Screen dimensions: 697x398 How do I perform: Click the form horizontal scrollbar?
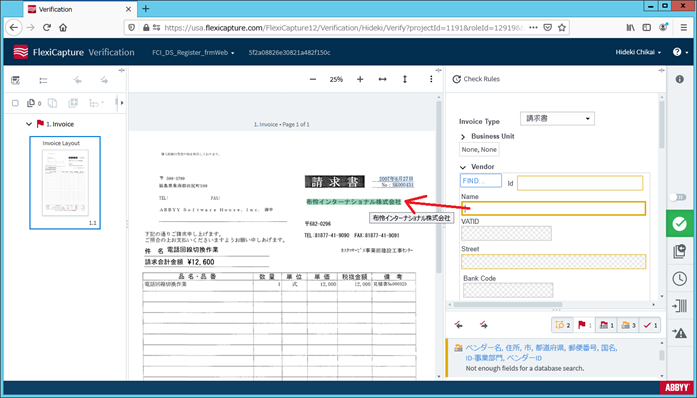[x=508, y=305]
